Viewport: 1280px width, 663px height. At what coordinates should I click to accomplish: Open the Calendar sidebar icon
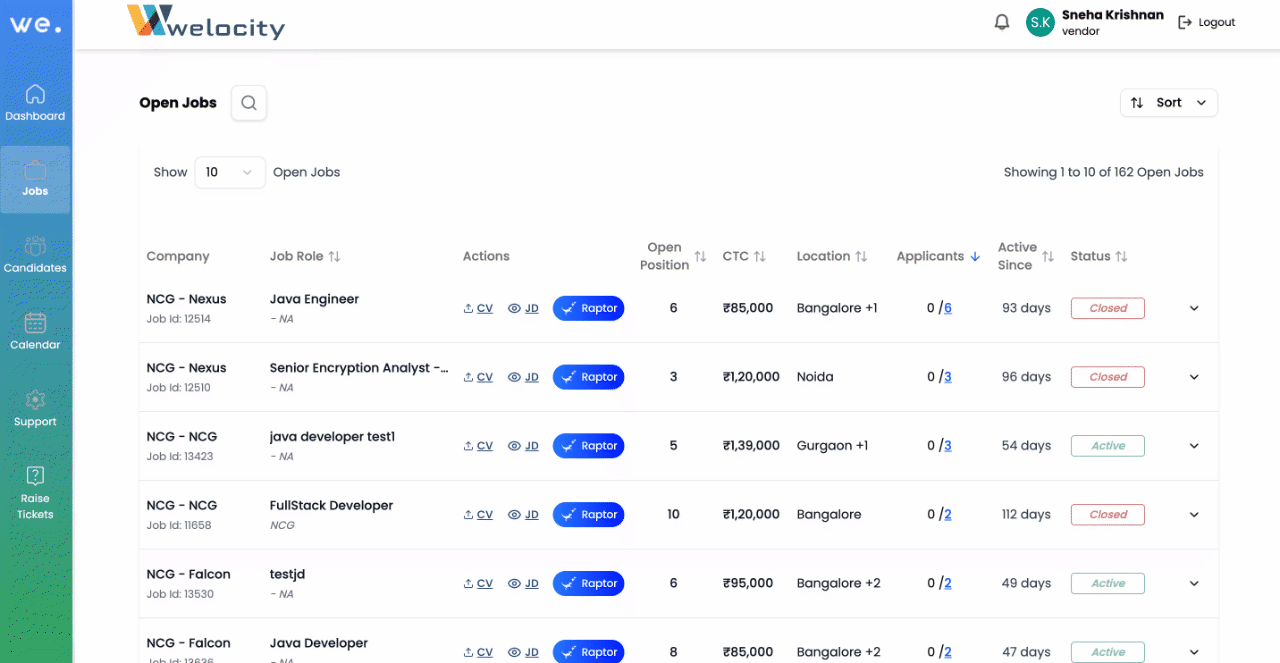(35, 331)
